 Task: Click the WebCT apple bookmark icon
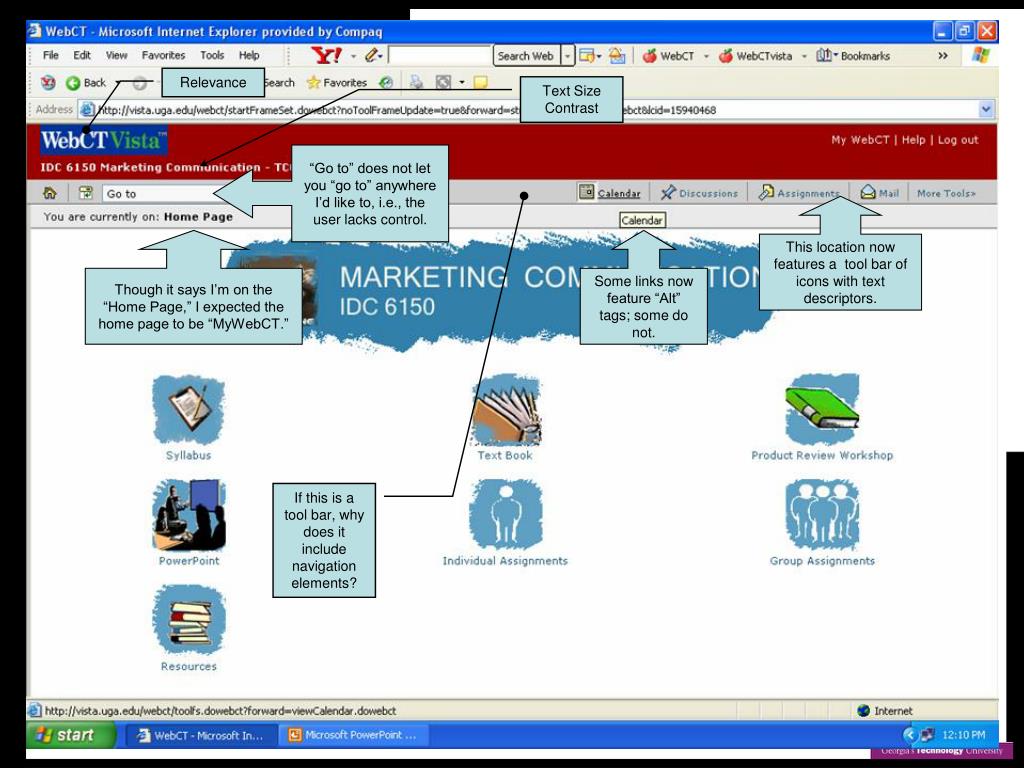click(x=649, y=56)
